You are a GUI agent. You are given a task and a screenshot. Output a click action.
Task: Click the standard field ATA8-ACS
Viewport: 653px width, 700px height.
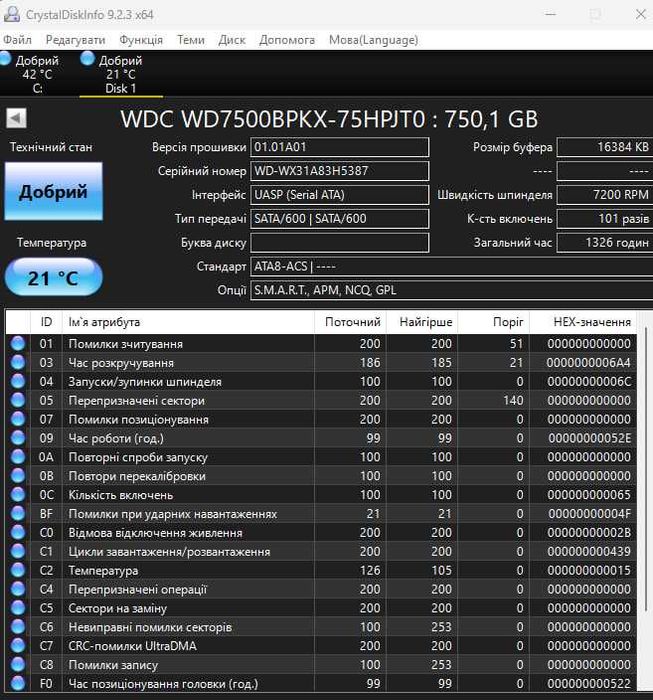[x=452, y=266]
